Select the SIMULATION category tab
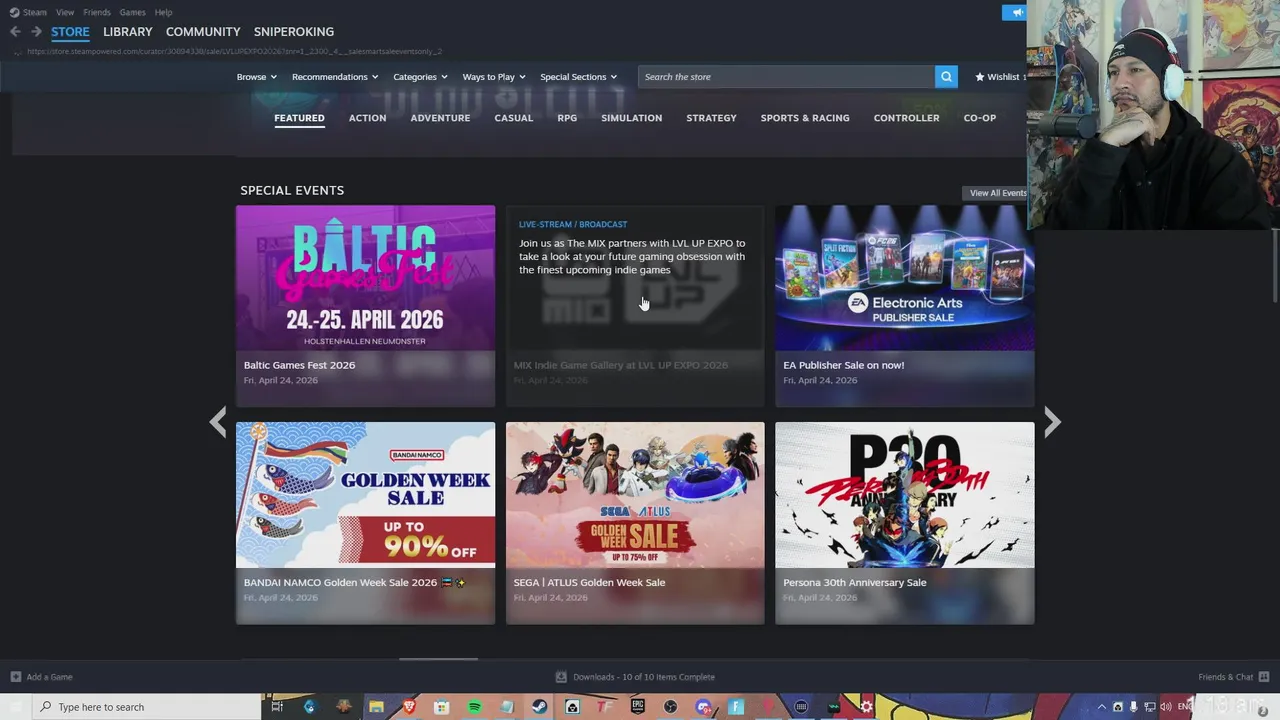Viewport: 1280px width, 720px height. (x=631, y=118)
